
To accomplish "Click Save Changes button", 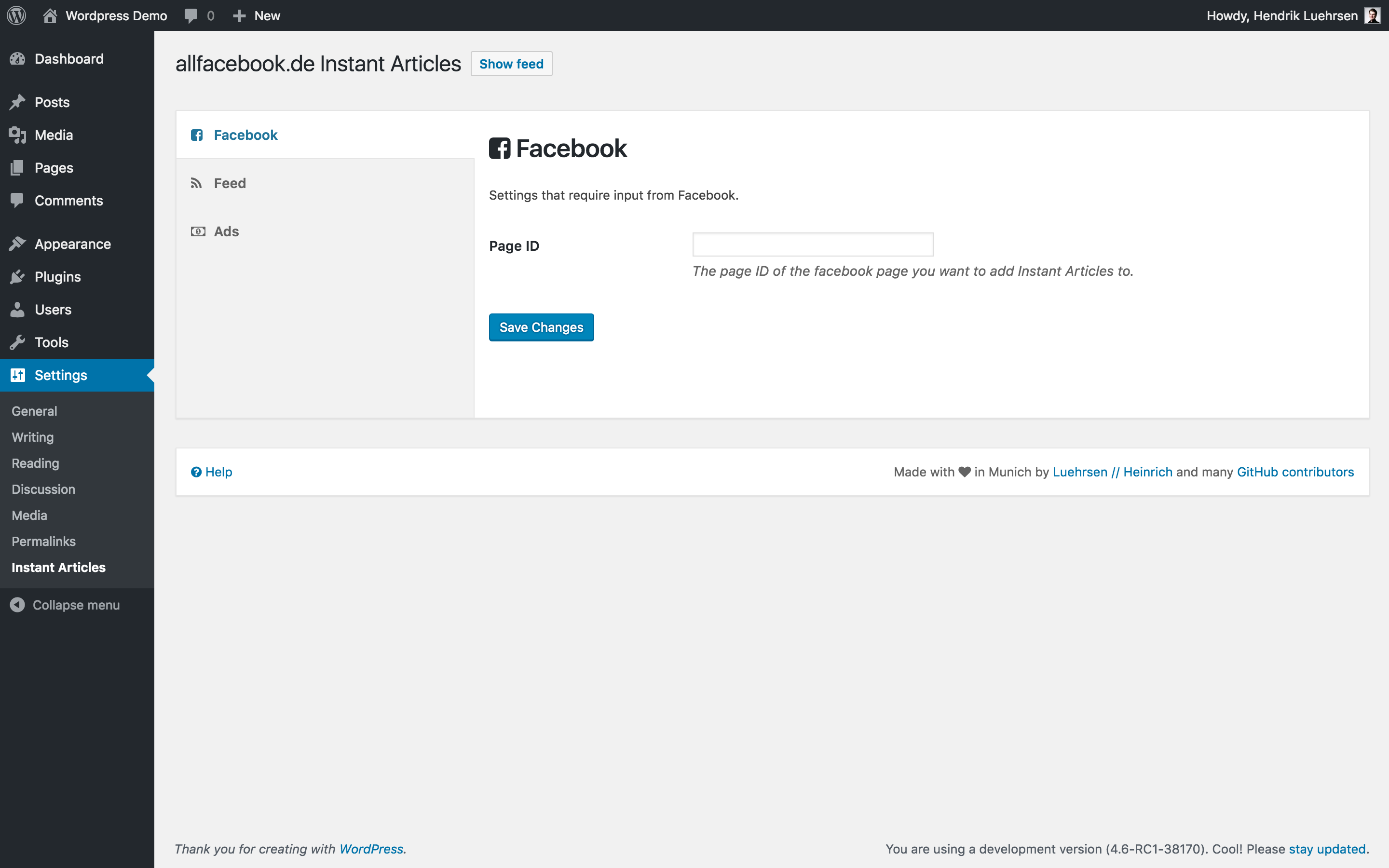I will point(541,327).
